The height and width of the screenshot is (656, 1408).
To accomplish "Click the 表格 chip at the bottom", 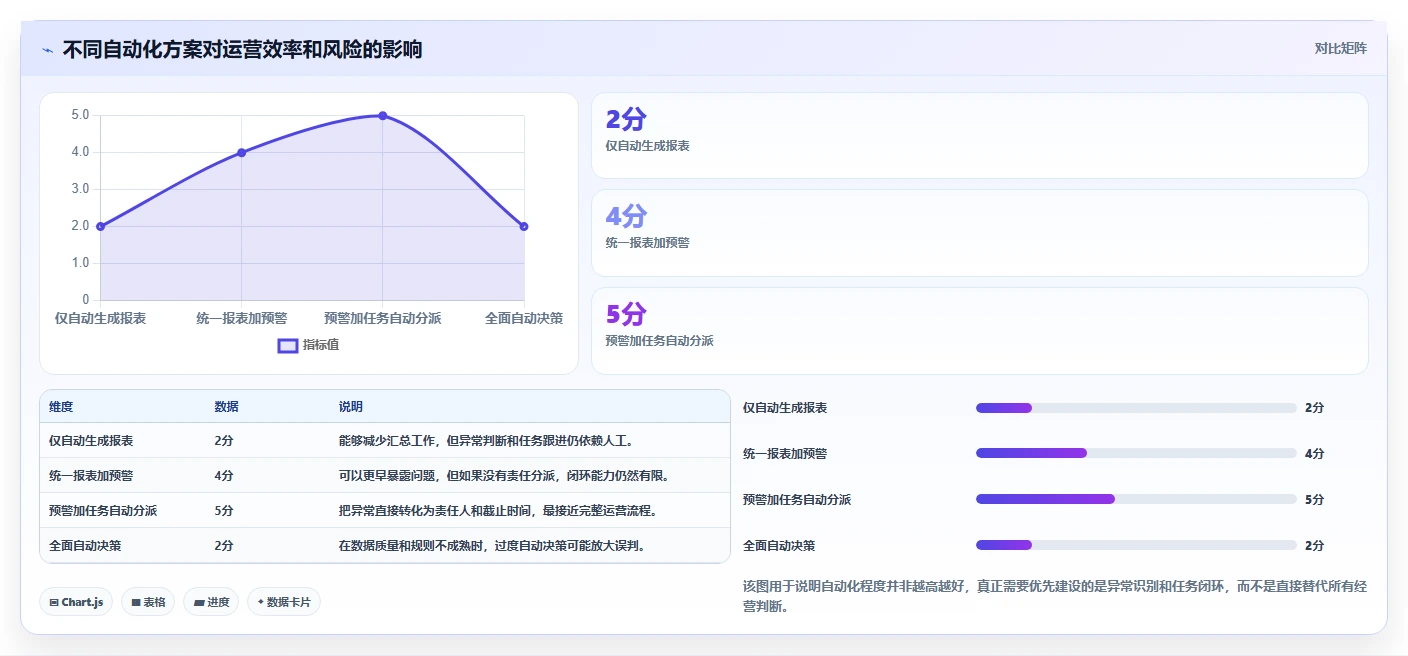I will click(149, 602).
